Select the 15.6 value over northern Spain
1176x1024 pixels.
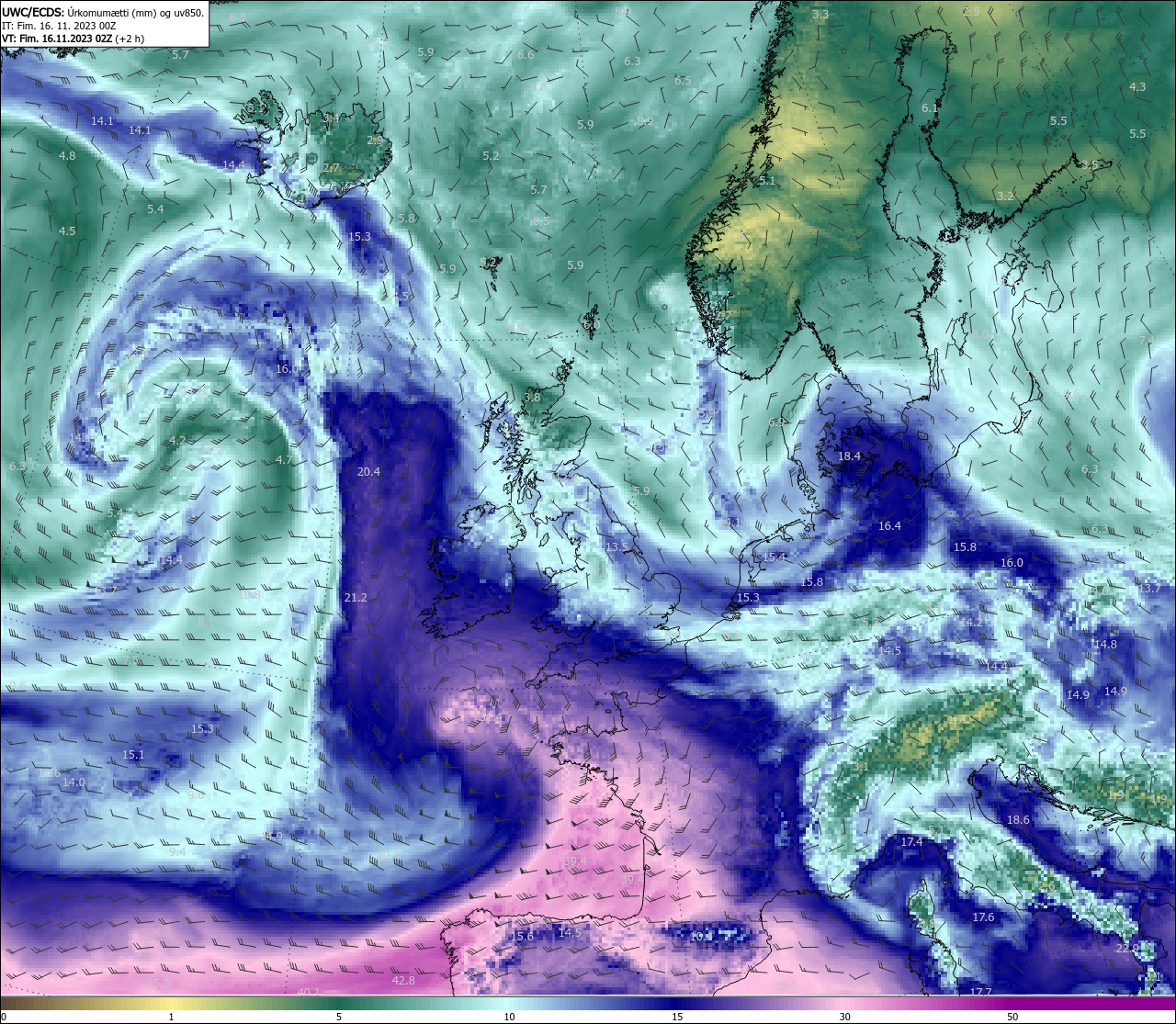523,937
